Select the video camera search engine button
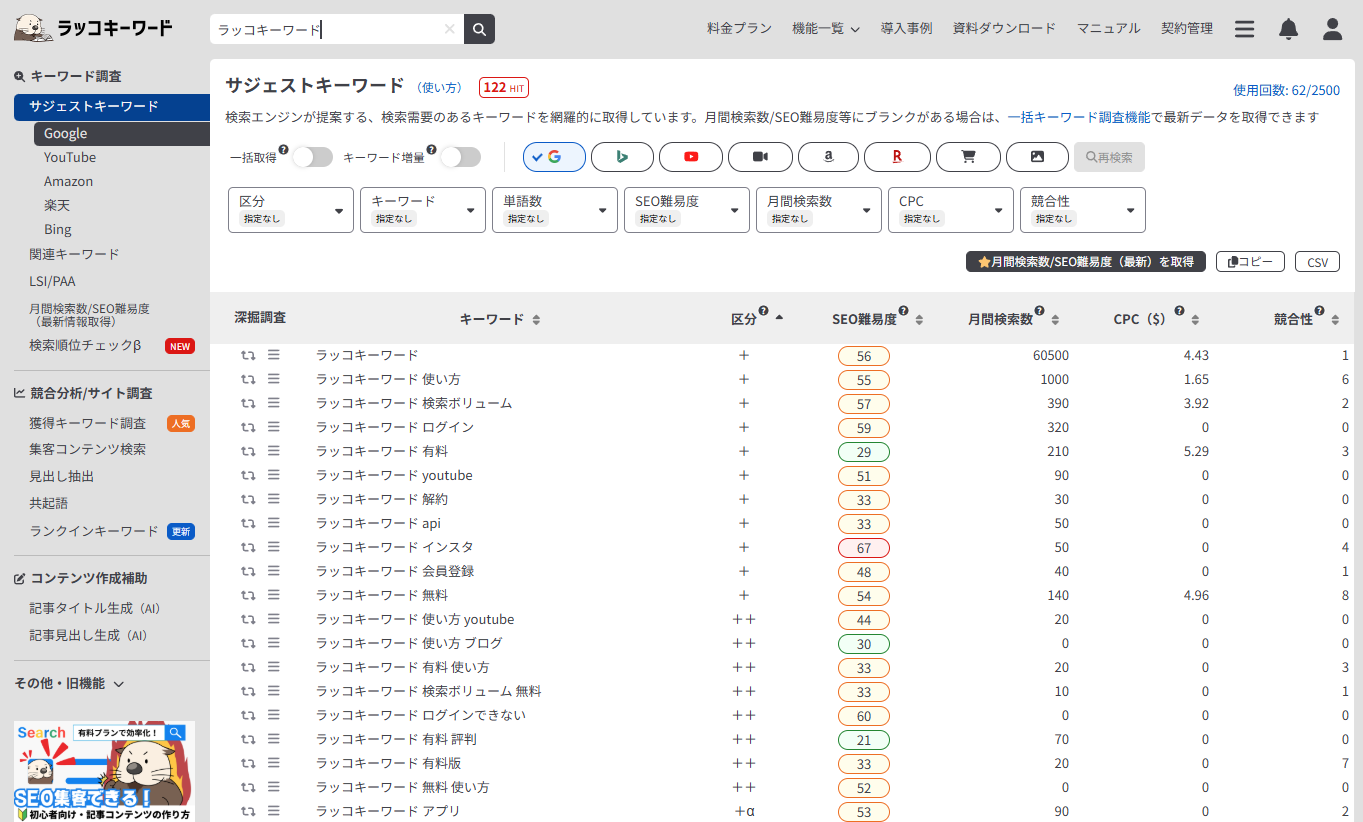 pos(760,157)
